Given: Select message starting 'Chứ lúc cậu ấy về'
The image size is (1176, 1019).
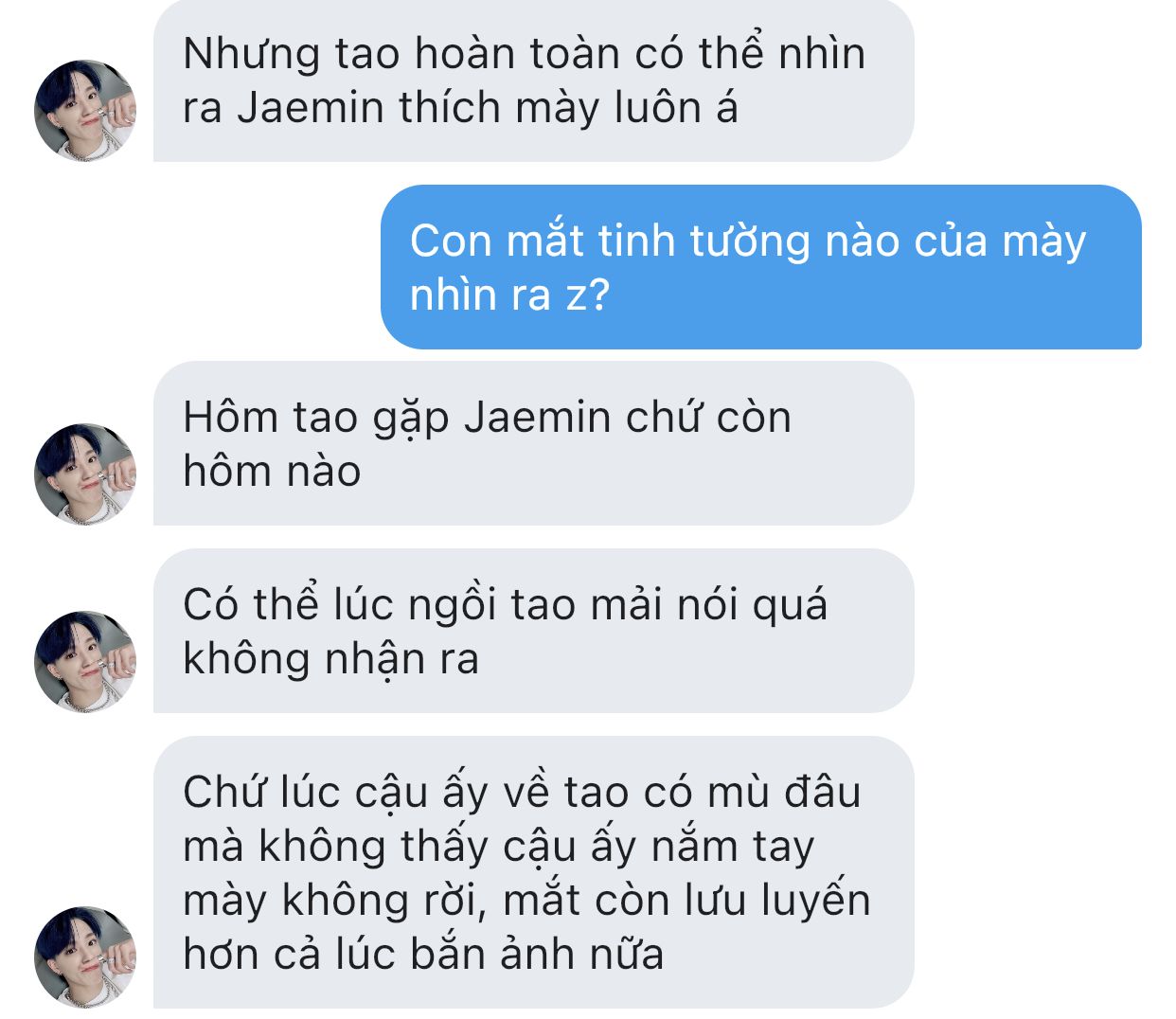Looking at the screenshot, I should (x=533, y=872).
